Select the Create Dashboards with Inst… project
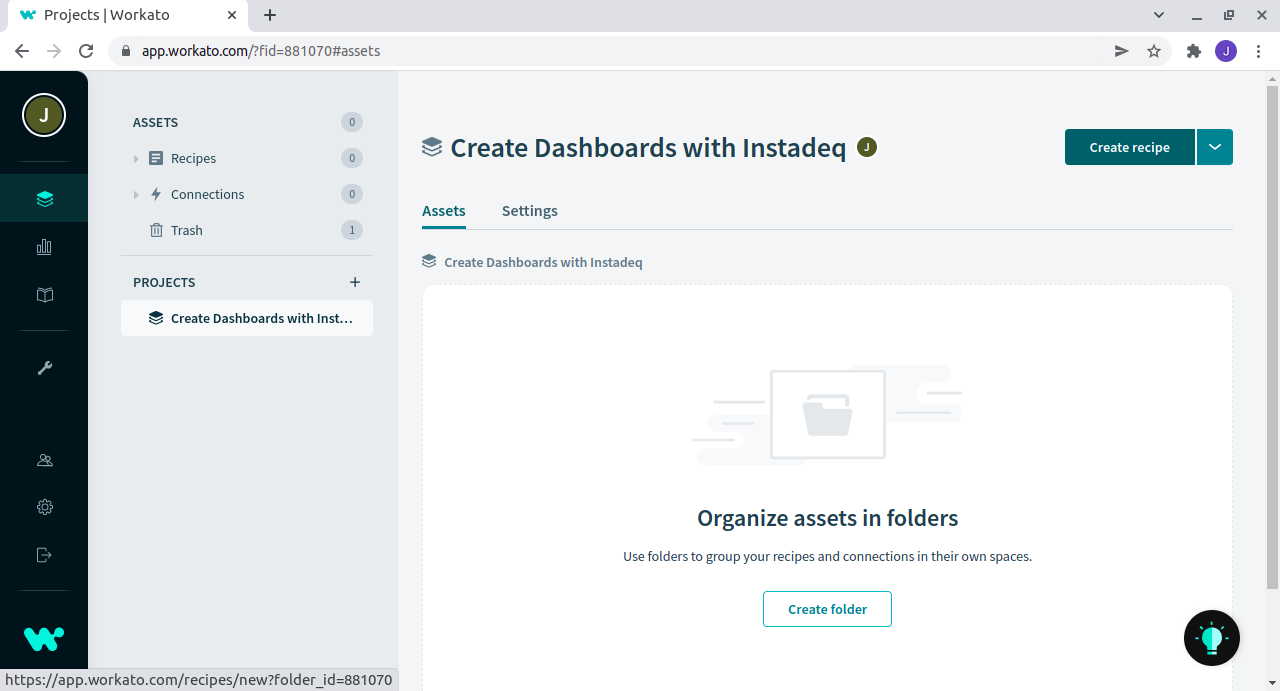Viewport: 1280px width, 691px height. [247, 318]
